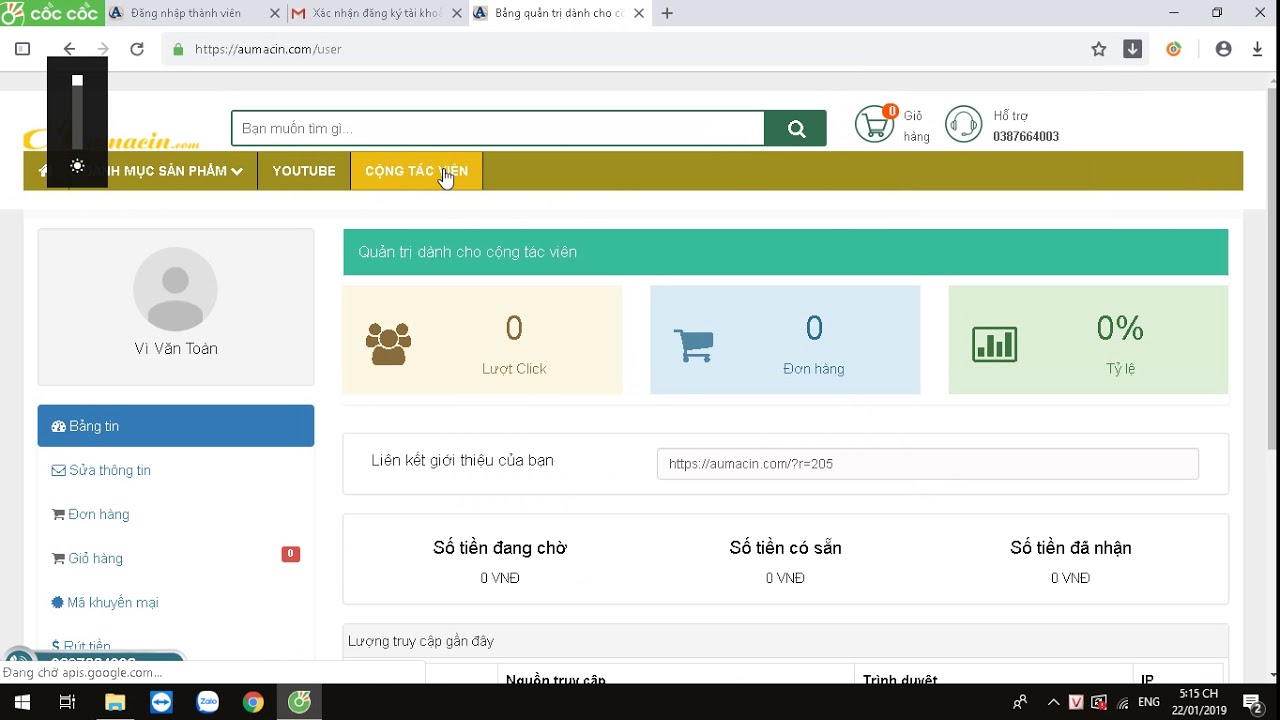This screenshot has height=720, width=1280.
Task: Open Zalo from the taskbar
Action: pos(207,702)
